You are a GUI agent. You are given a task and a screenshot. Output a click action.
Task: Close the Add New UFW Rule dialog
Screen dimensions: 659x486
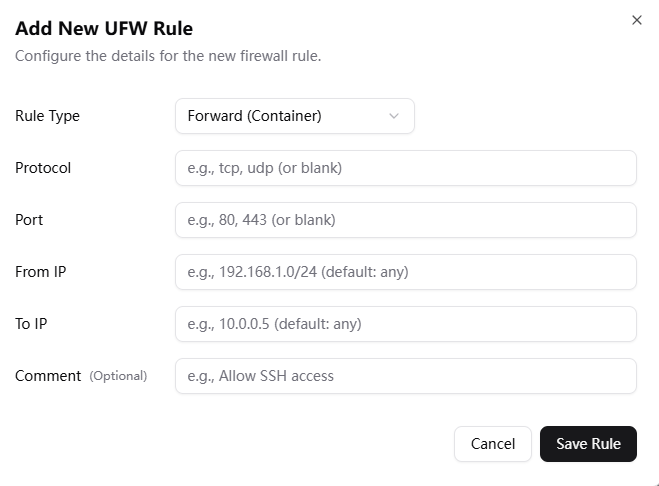click(637, 20)
